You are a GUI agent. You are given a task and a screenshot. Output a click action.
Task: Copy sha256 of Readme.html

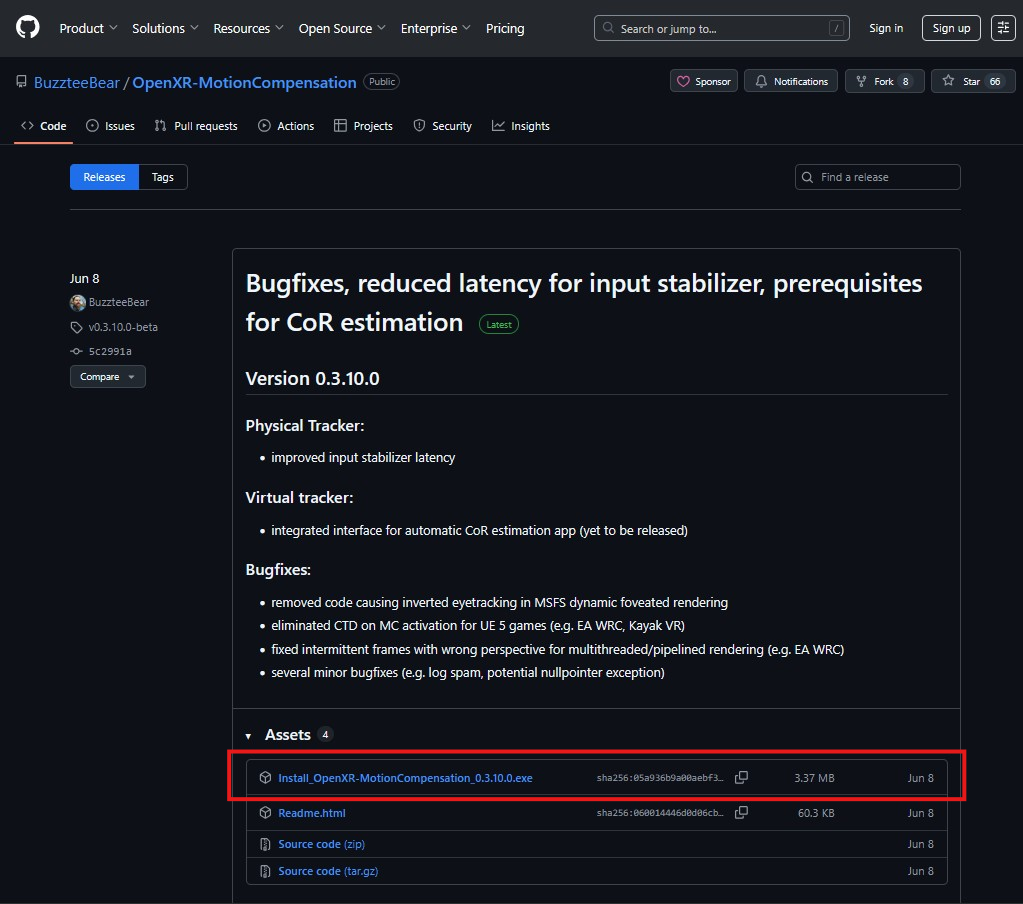click(x=741, y=813)
